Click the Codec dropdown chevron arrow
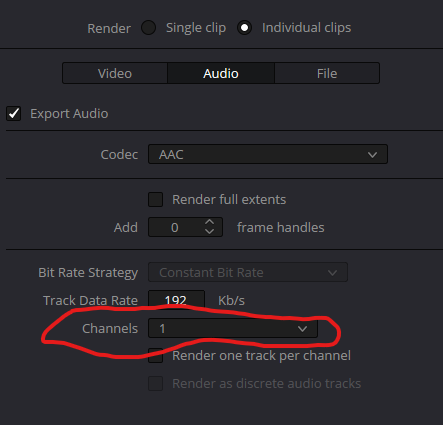This screenshot has height=425, width=443. [372, 155]
